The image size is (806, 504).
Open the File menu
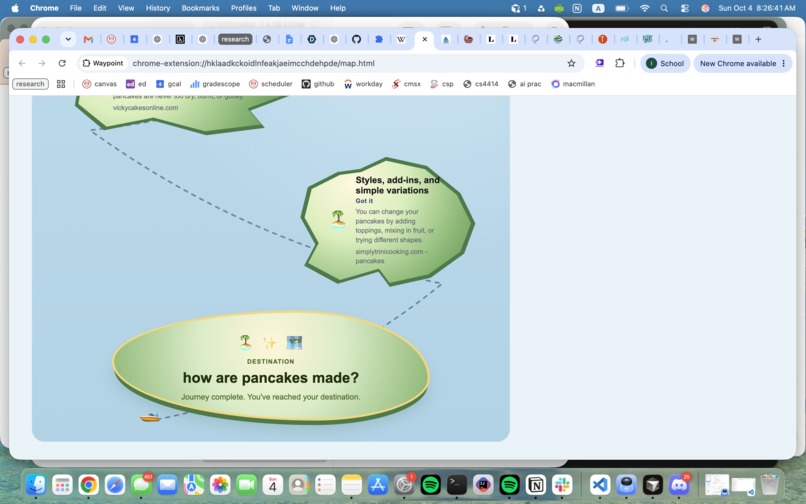click(x=76, y=8)
